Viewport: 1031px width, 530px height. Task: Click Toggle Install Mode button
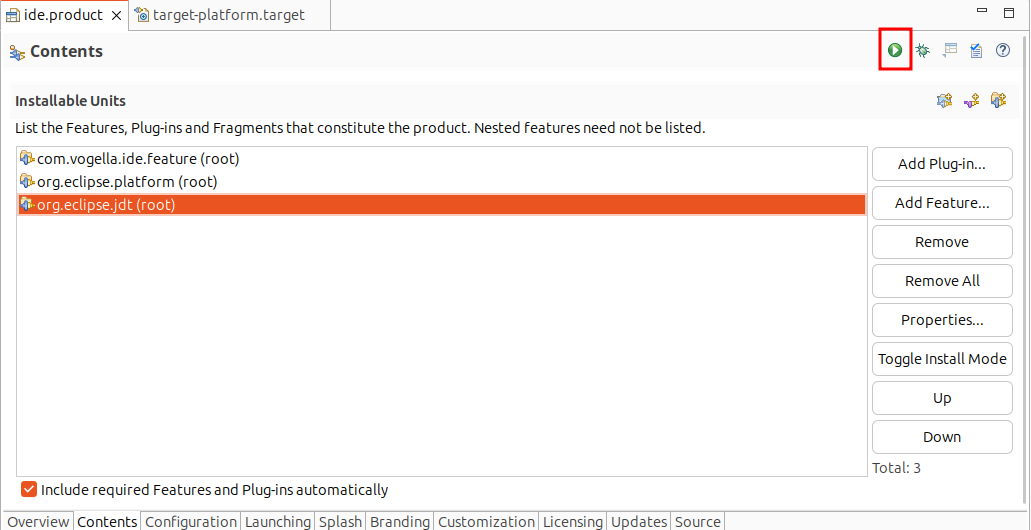(x=942, y=359)
